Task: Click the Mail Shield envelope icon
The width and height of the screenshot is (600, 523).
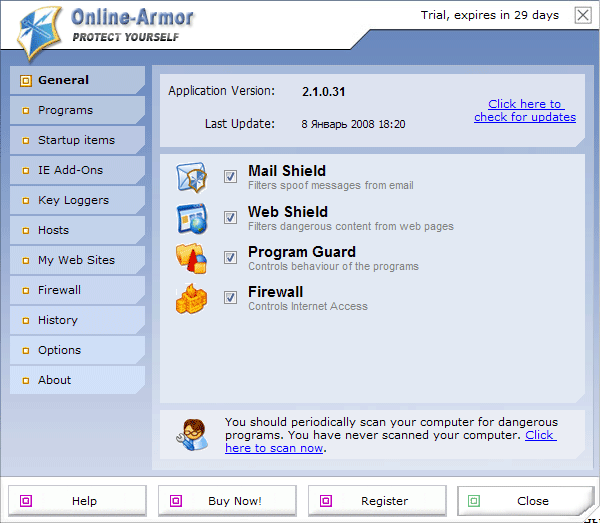Action: coord(191,178)
